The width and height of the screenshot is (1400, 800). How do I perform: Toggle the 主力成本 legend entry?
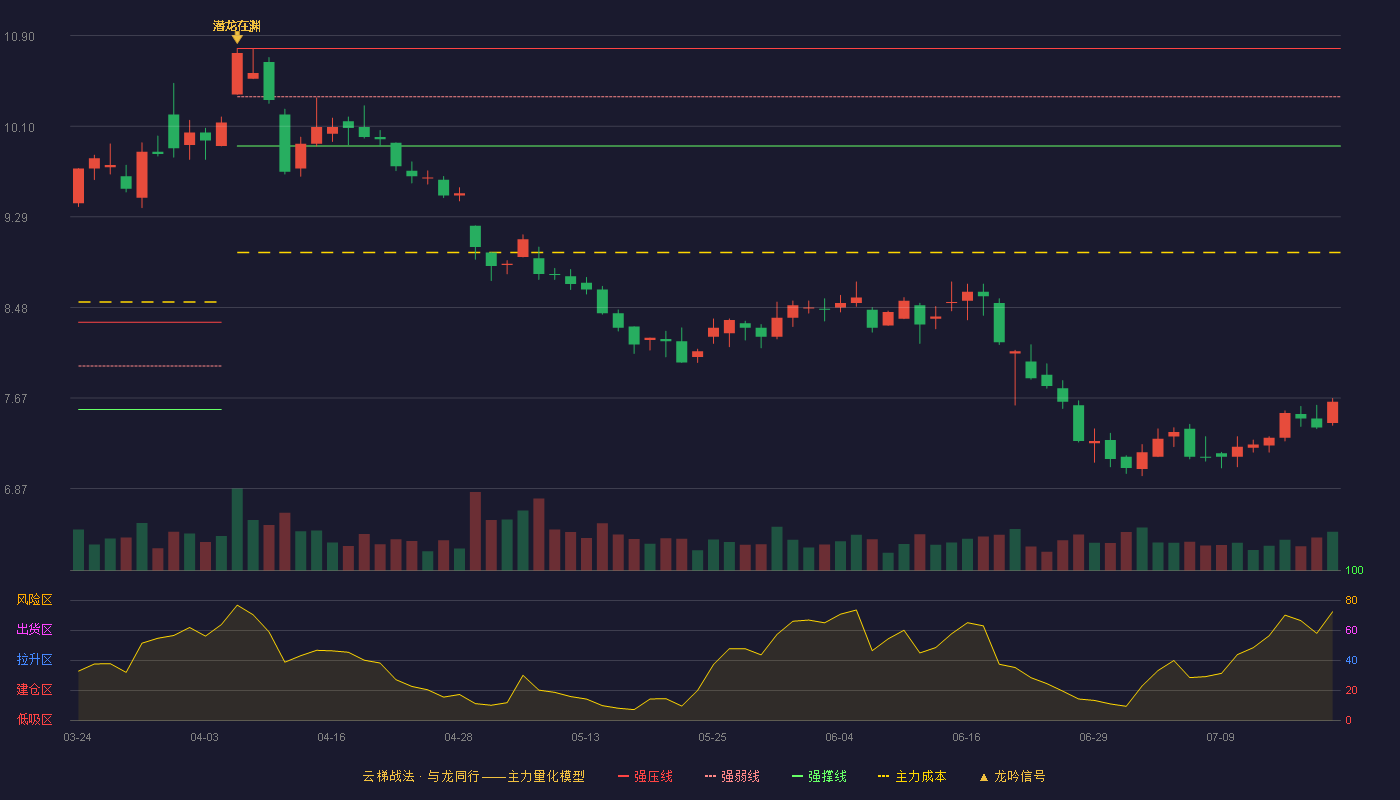912,776
